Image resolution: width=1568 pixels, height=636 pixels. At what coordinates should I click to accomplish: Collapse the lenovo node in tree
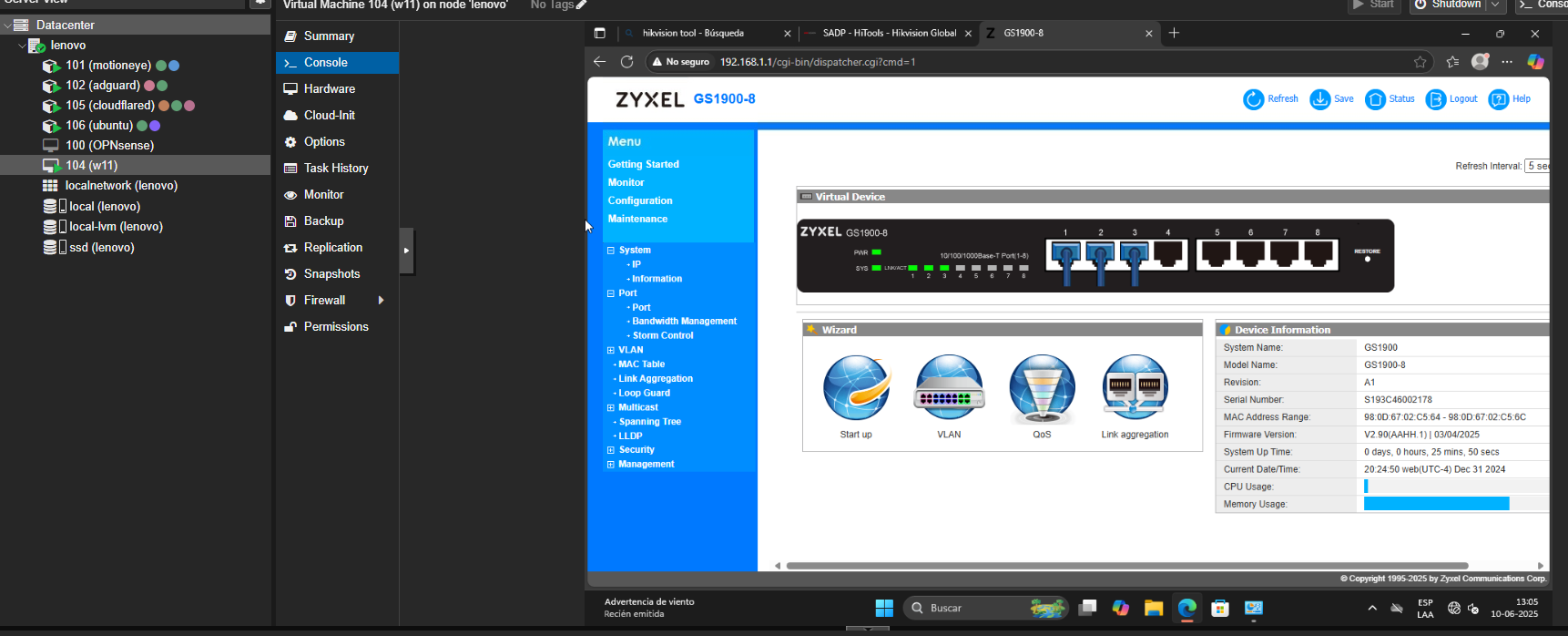click(x=23, y=45)
